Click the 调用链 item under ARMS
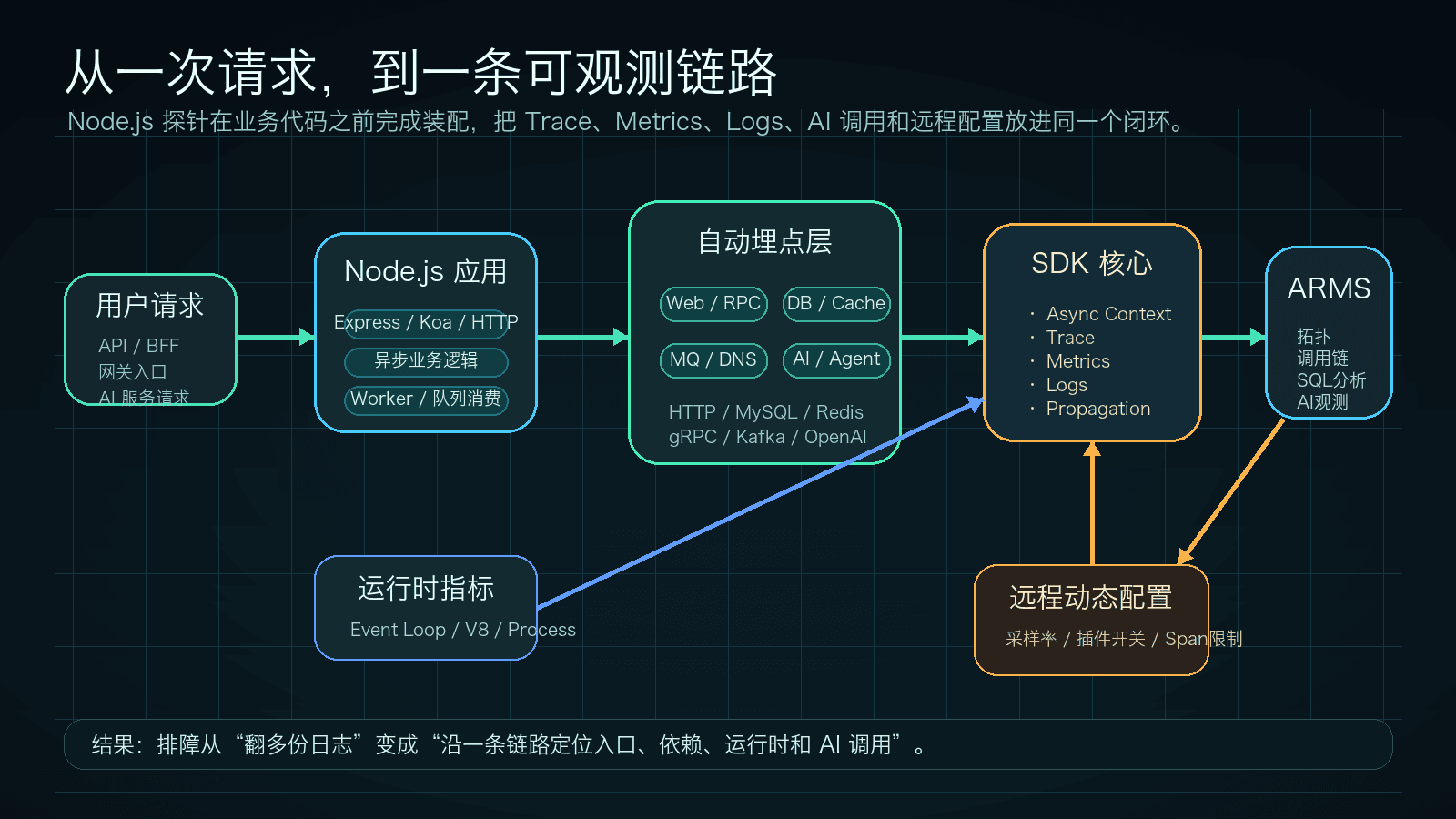Viewport: 1456px width, 819px height. [x=1322, y=359]
